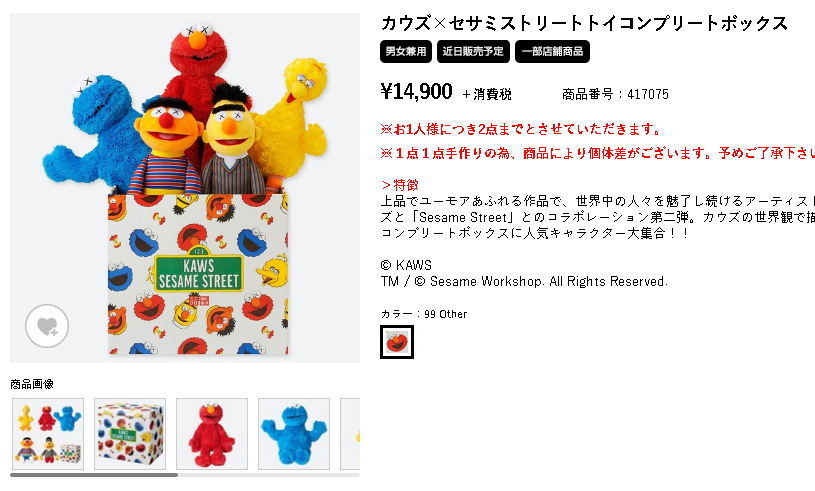This screenshot has height=491, width=815.
Task: View the printed box thumbnail image
Action: point(130,434)
